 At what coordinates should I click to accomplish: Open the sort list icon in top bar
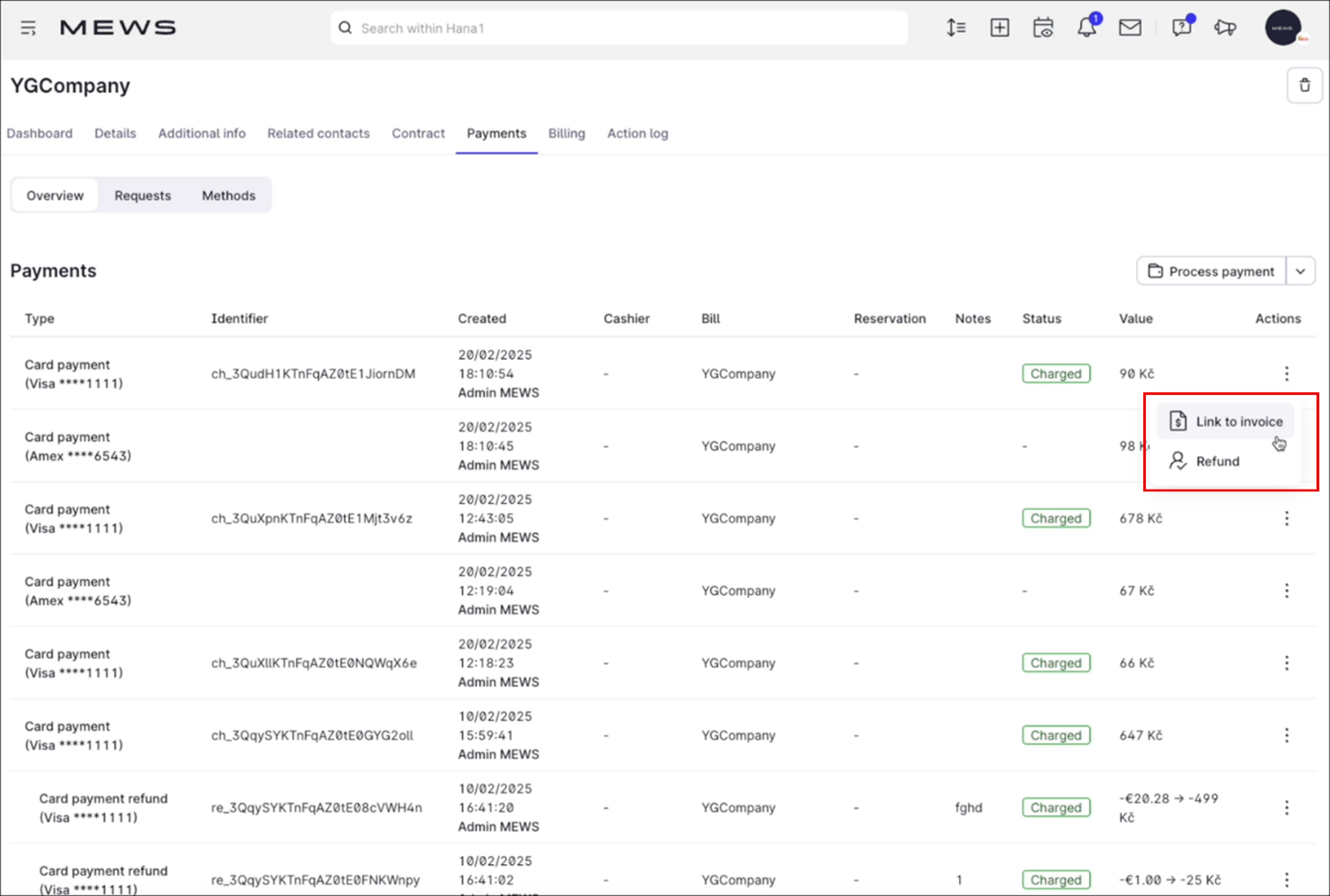pyautogui.click(x=956, y=28)
